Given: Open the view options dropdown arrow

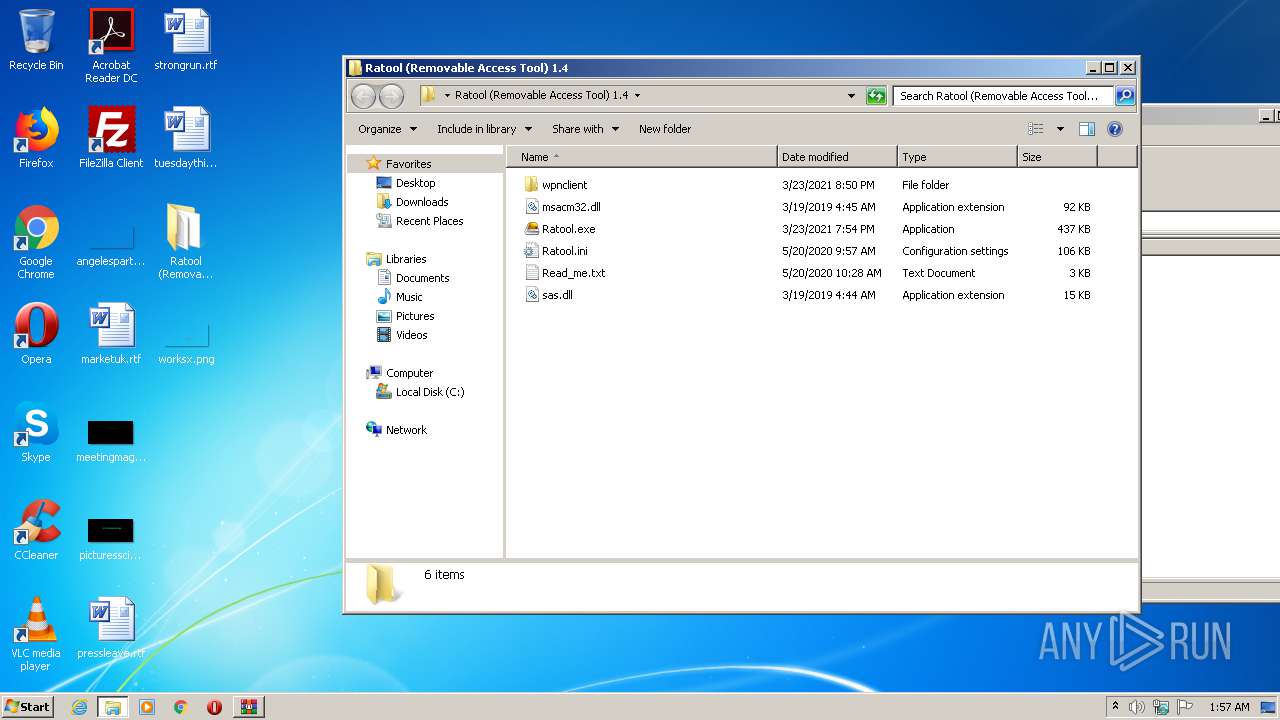Looking at the screenshot, I should [x=1060, y=129].
